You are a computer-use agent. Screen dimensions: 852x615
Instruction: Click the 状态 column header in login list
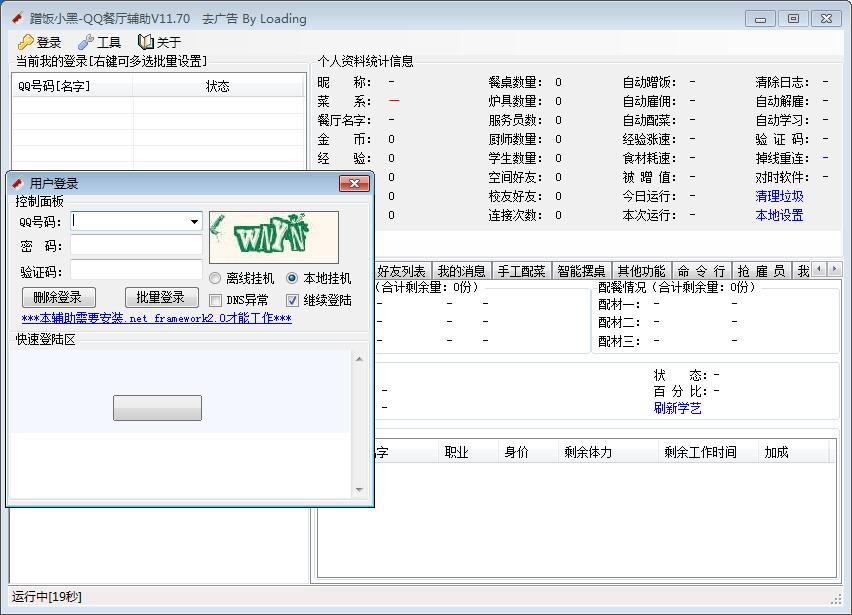(x=218, y=86)
